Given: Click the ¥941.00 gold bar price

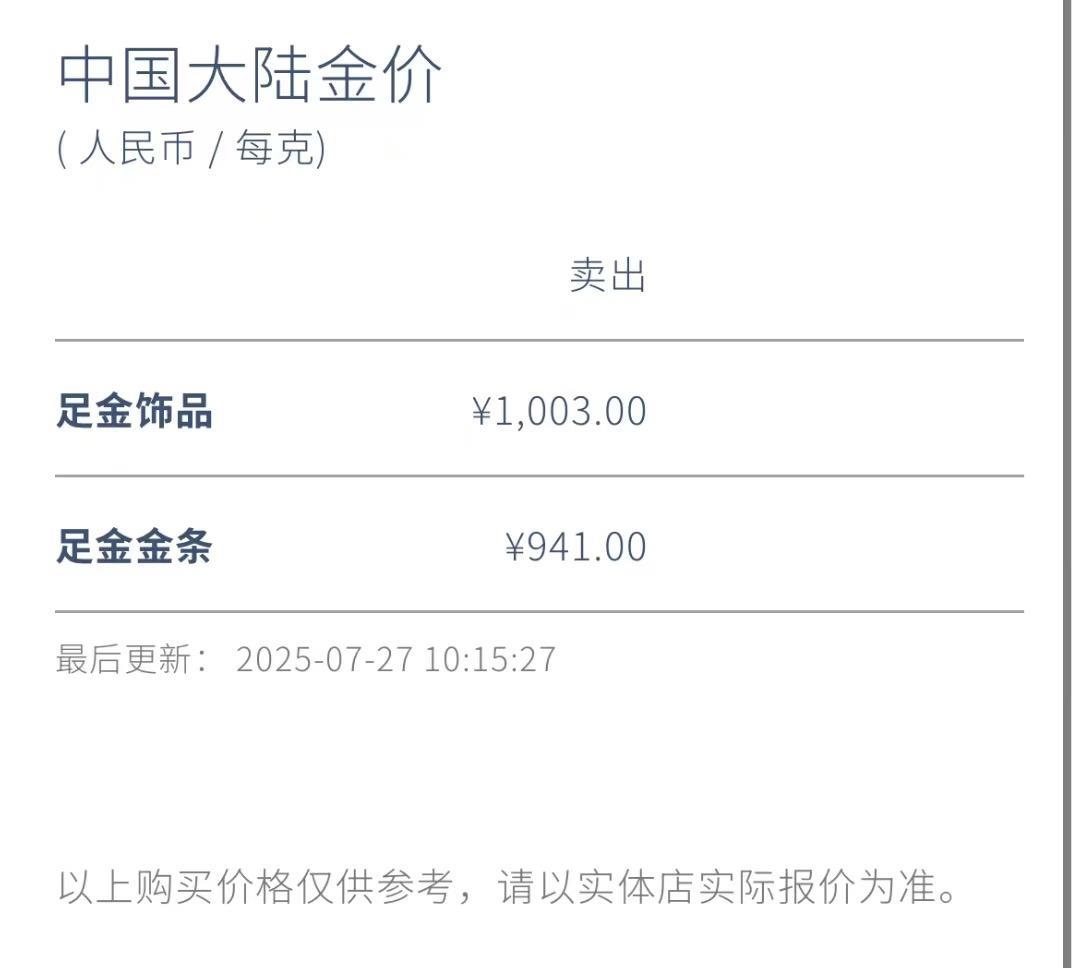Looking at the screenshot, I should click(576, 547).
